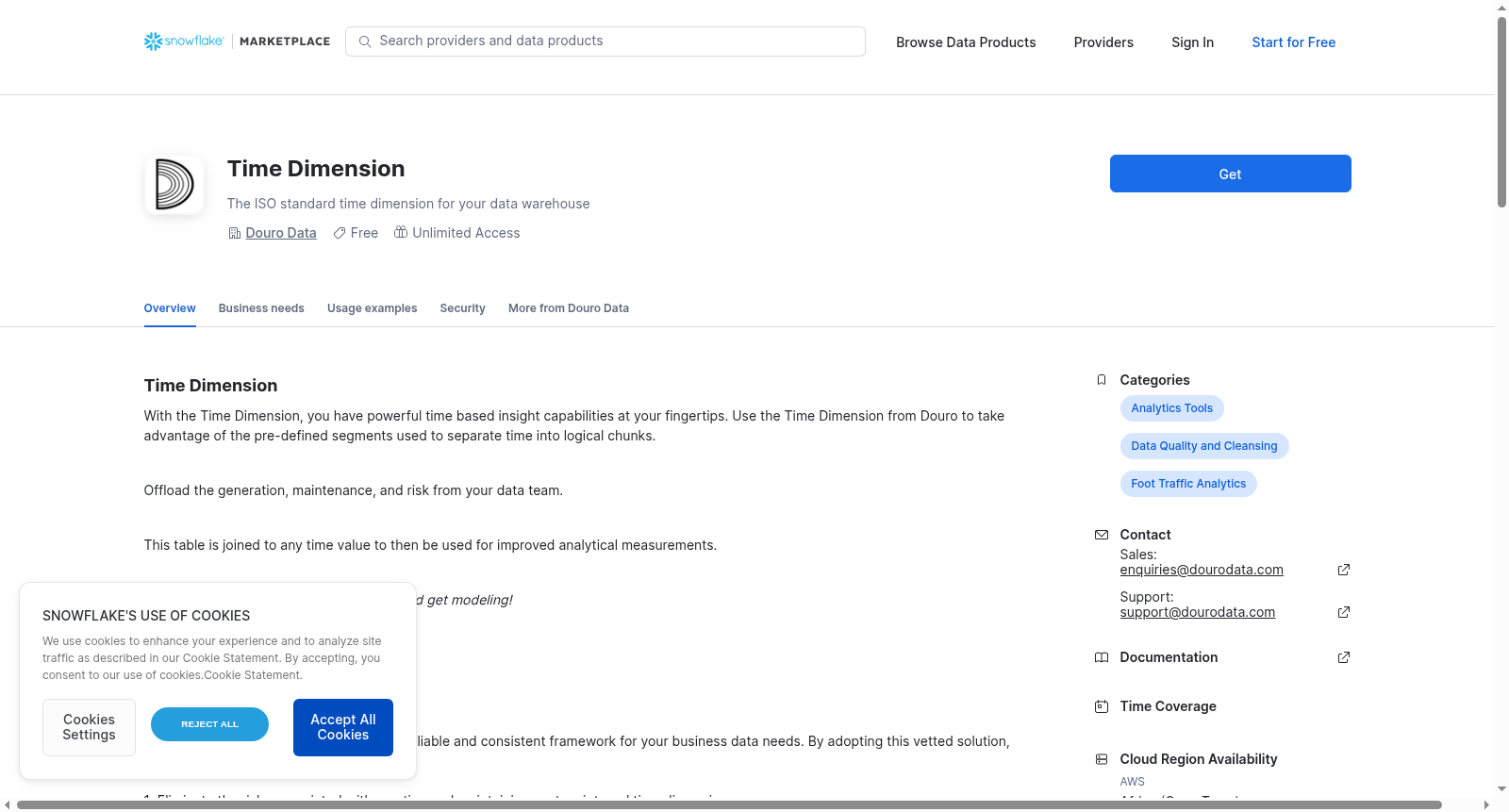The width and height of the screenshot is (1509, 812).
Task: Click the ISO standard time dimension subtitle
Action: point(408,204)
